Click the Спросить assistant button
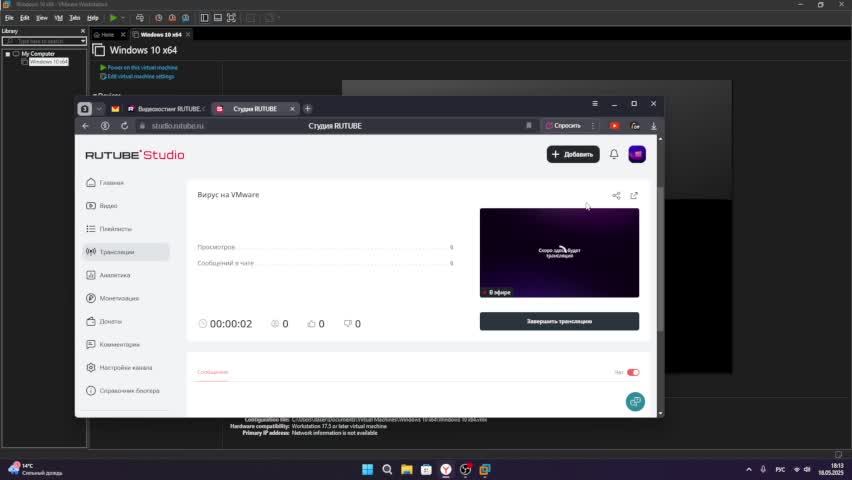This screenshot has height=480, width=852. [563, 126]
